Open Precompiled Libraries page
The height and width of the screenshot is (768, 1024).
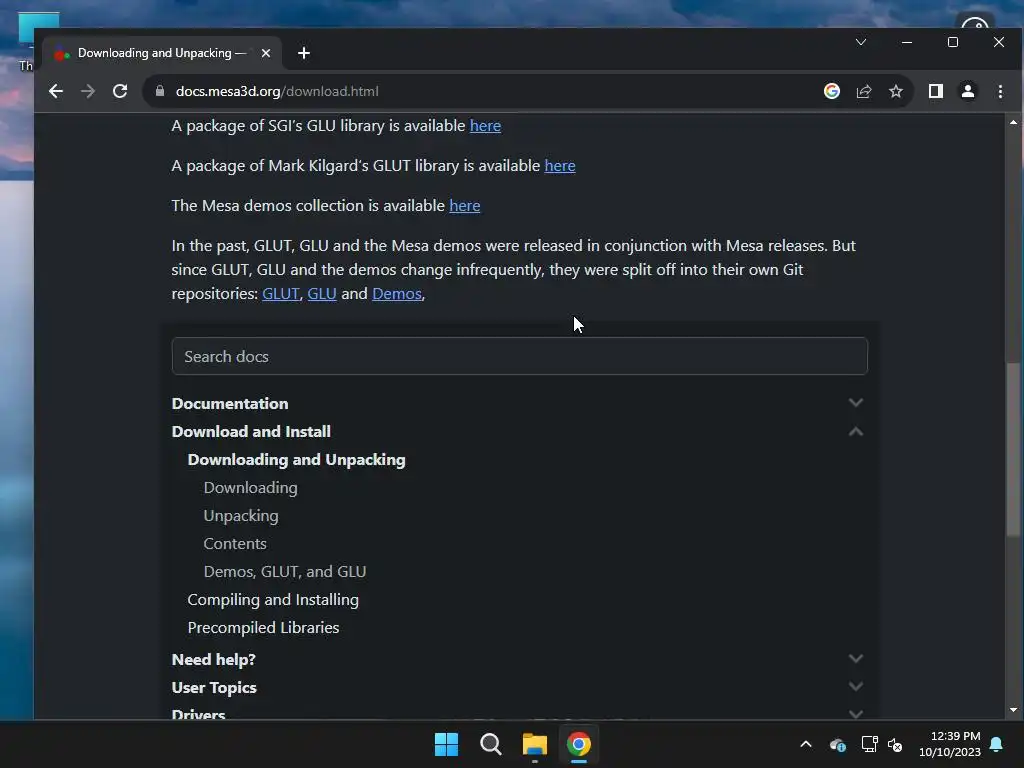(x=263, y=628)
